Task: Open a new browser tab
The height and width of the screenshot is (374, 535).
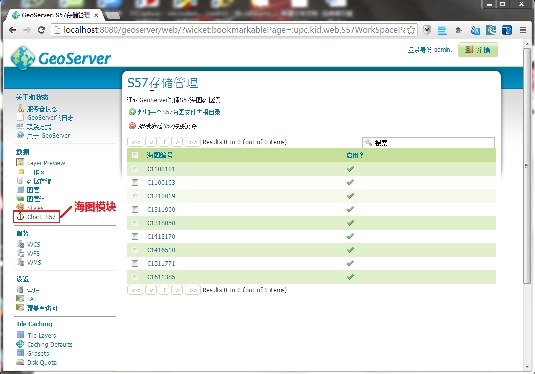Action: 113,15
